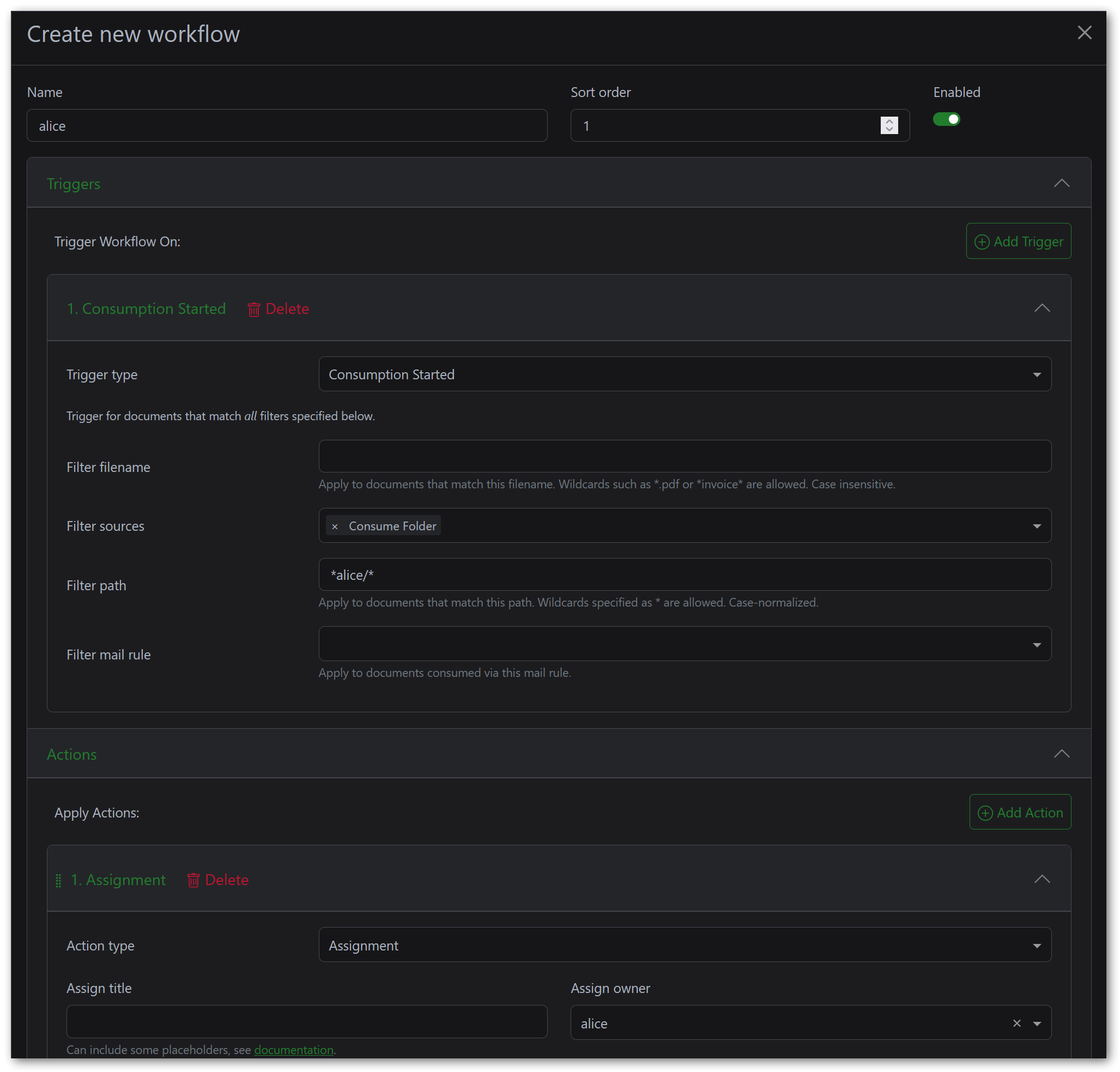1120x1072 pixels.
Task: Collapse the 1. Consumption Started trigger panel
Action: pos(1042,308)
